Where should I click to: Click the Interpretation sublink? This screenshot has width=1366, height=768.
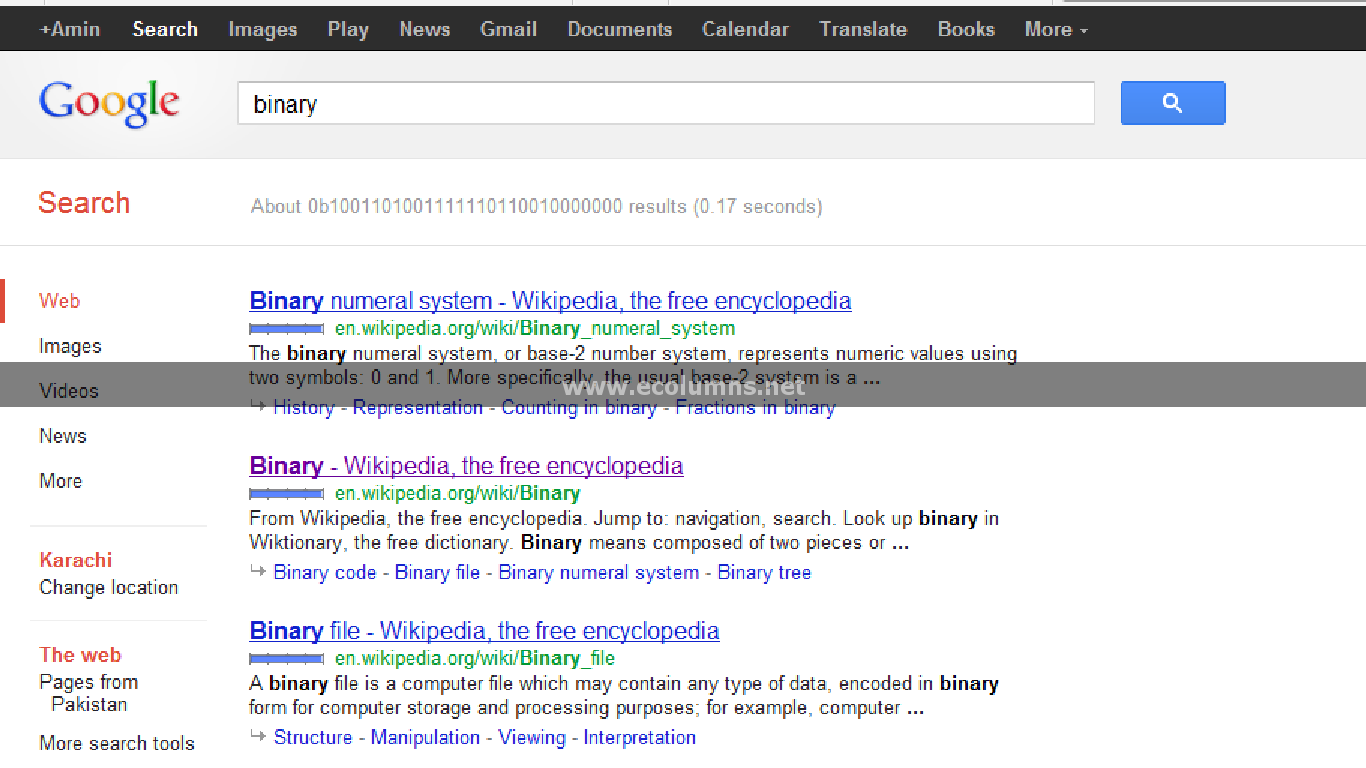pyautogui.click(x=640, y=737)
